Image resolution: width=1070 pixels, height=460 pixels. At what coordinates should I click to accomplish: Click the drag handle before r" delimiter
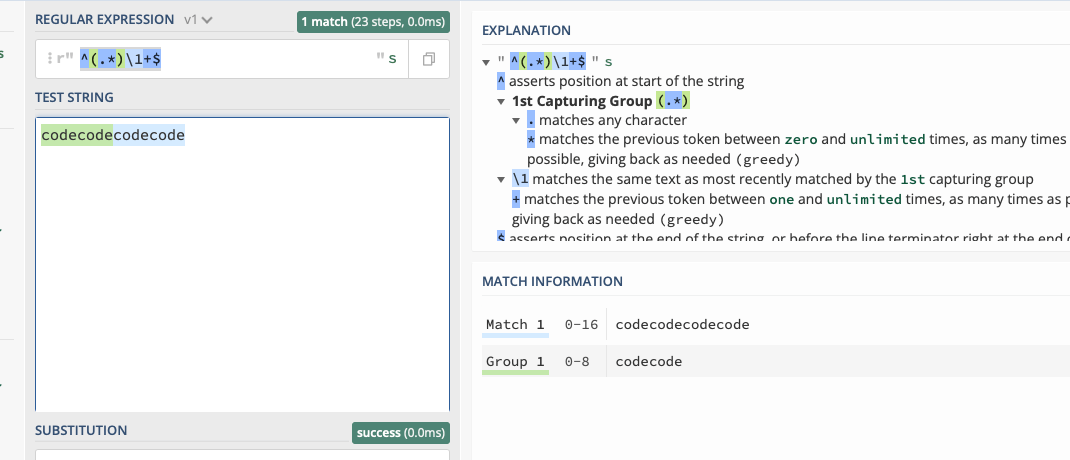(50, 59)
